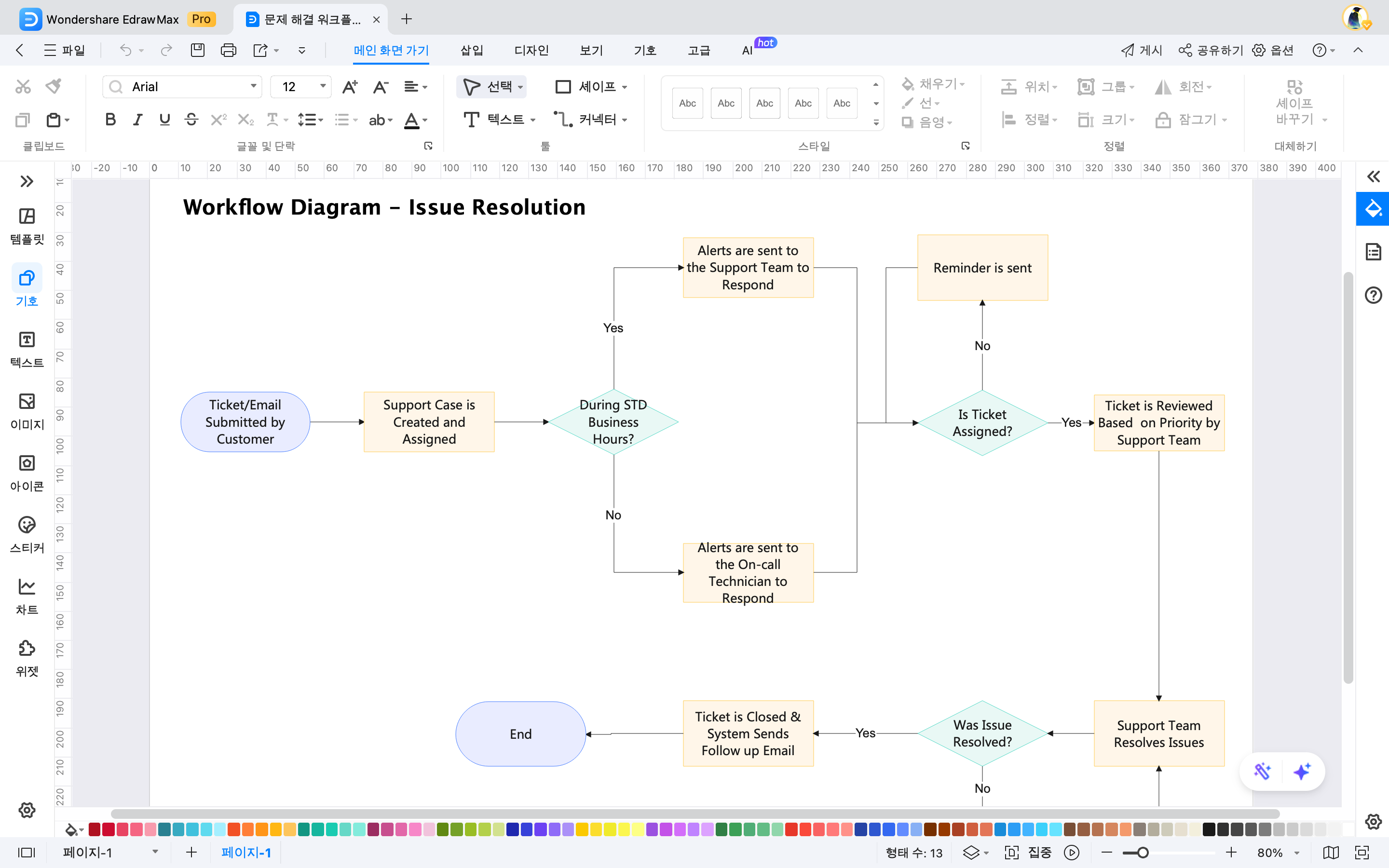This screenshot has width=1389, height=868.
Task: Click the 공유하기 (Share) button
Action: (x=1211, y=51)
